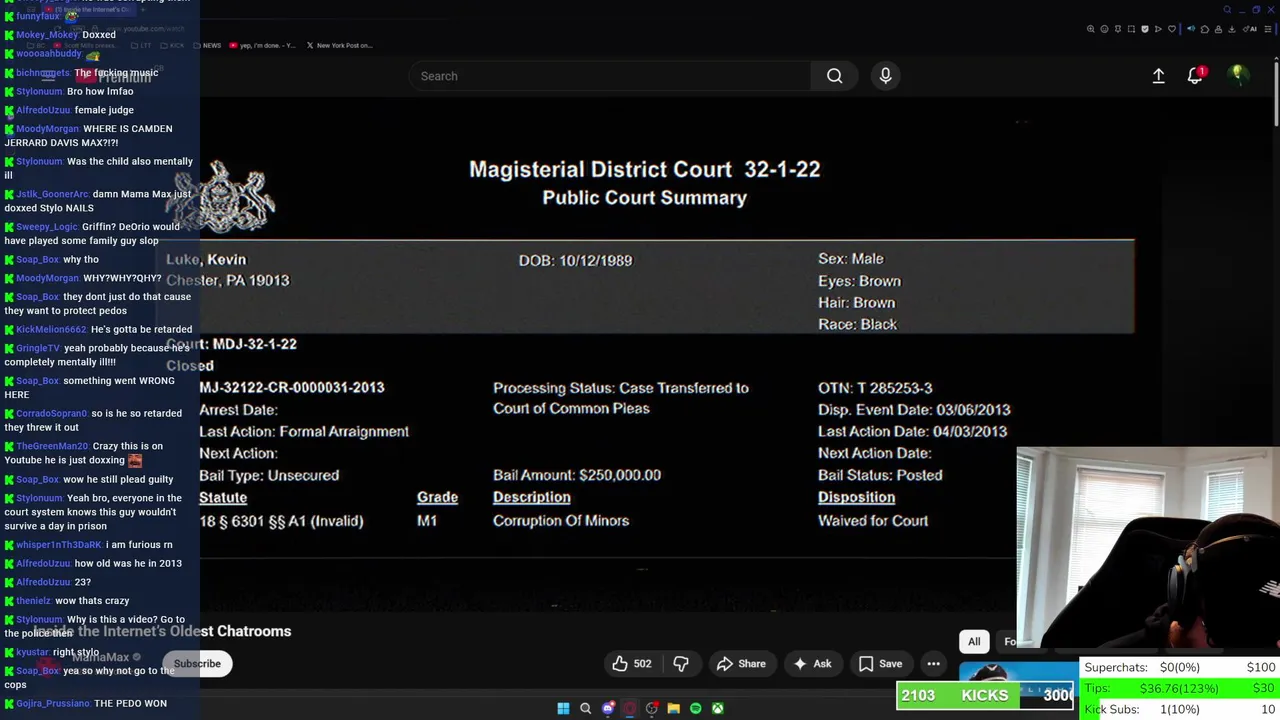Image resolution: width=1280 pixels, height=720 pixels.
Task: Open Windows taskbar search
Action: coord(586,708)
